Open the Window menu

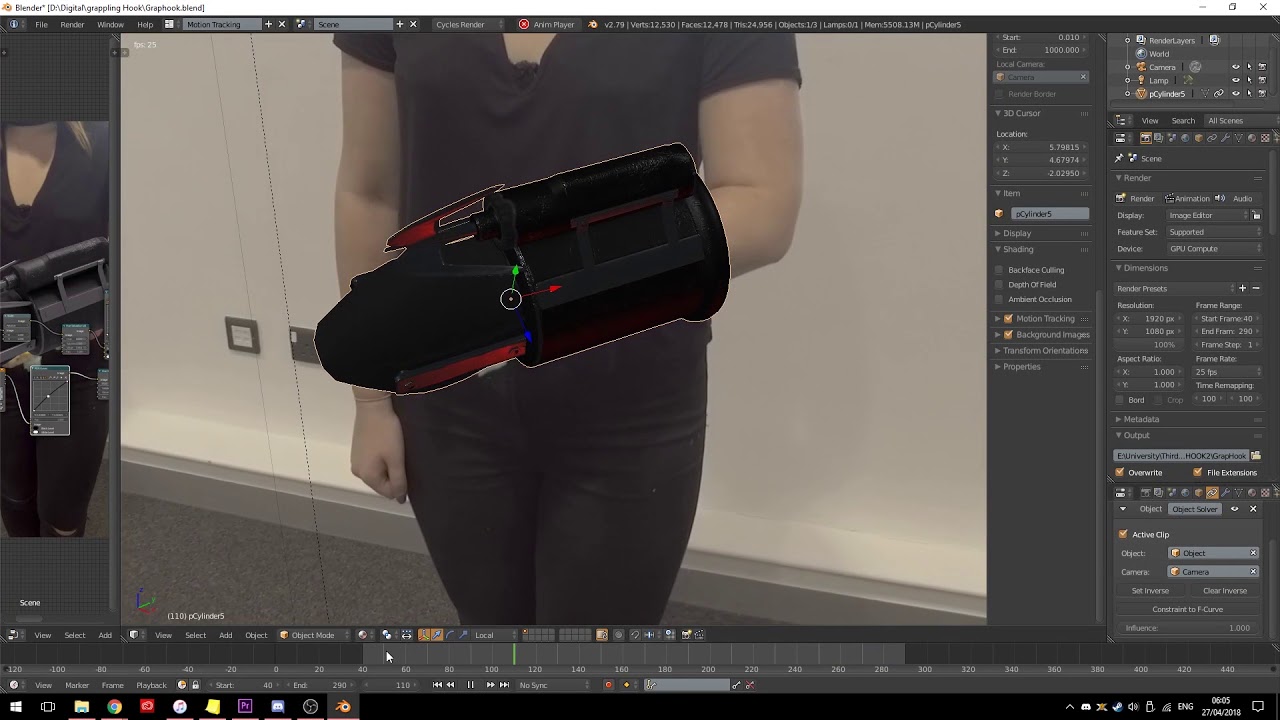(110, 24)
